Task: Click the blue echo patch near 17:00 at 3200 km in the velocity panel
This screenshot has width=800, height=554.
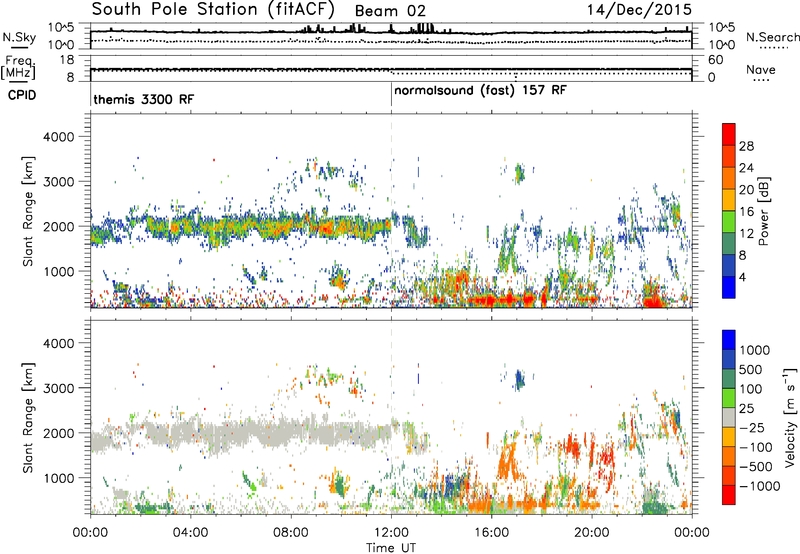Action: (519, 380)
